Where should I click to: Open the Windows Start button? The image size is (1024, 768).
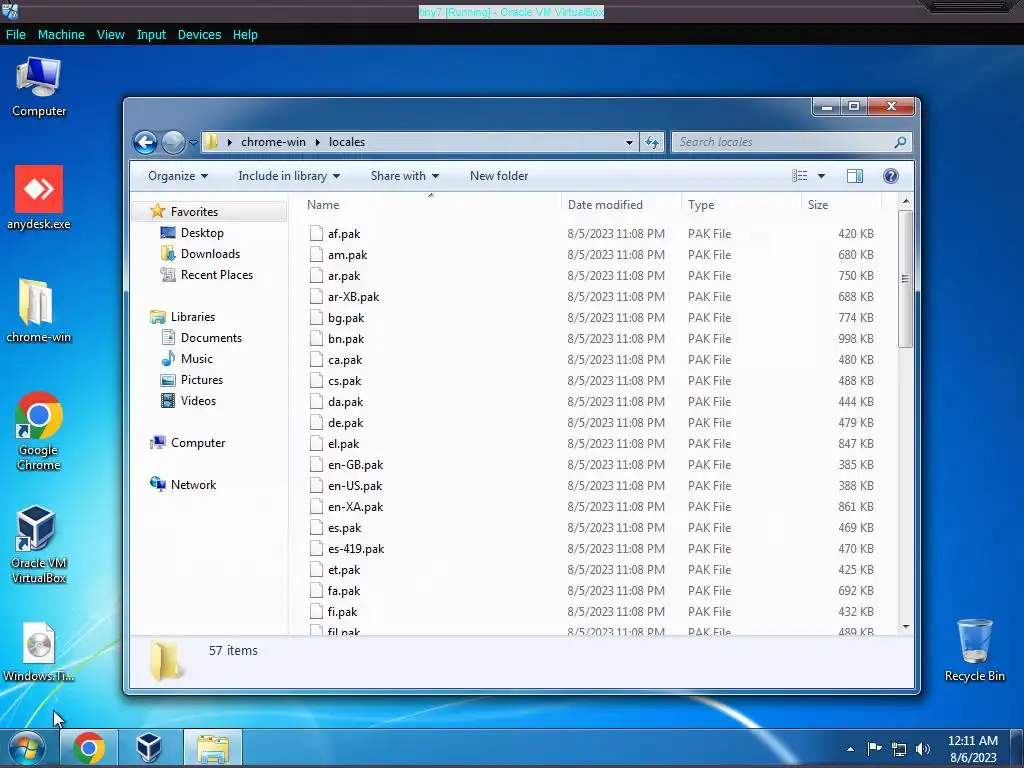pyautogui.click(x=26, y=748)
